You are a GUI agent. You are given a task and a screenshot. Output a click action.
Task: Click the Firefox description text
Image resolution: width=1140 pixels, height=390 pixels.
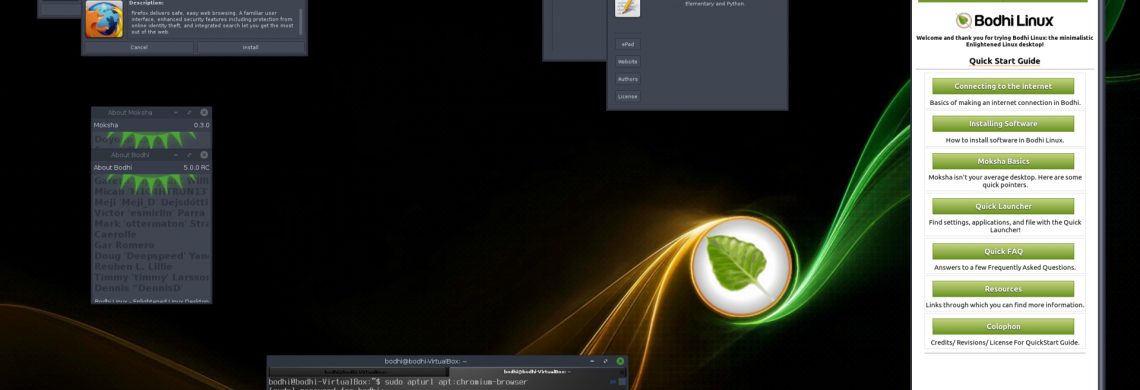pyautogui.click(x=212, y=23)
